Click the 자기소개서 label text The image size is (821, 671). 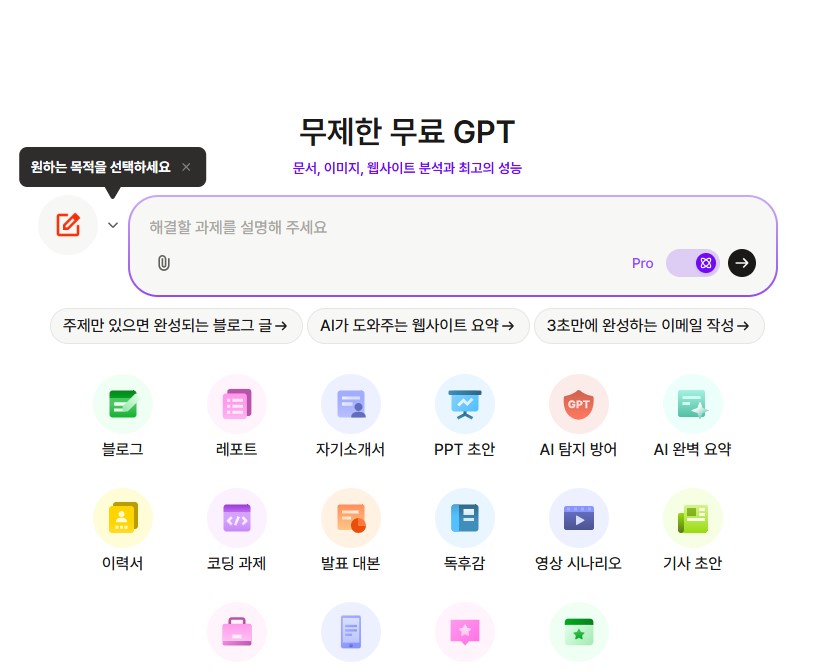coord(350,449)
